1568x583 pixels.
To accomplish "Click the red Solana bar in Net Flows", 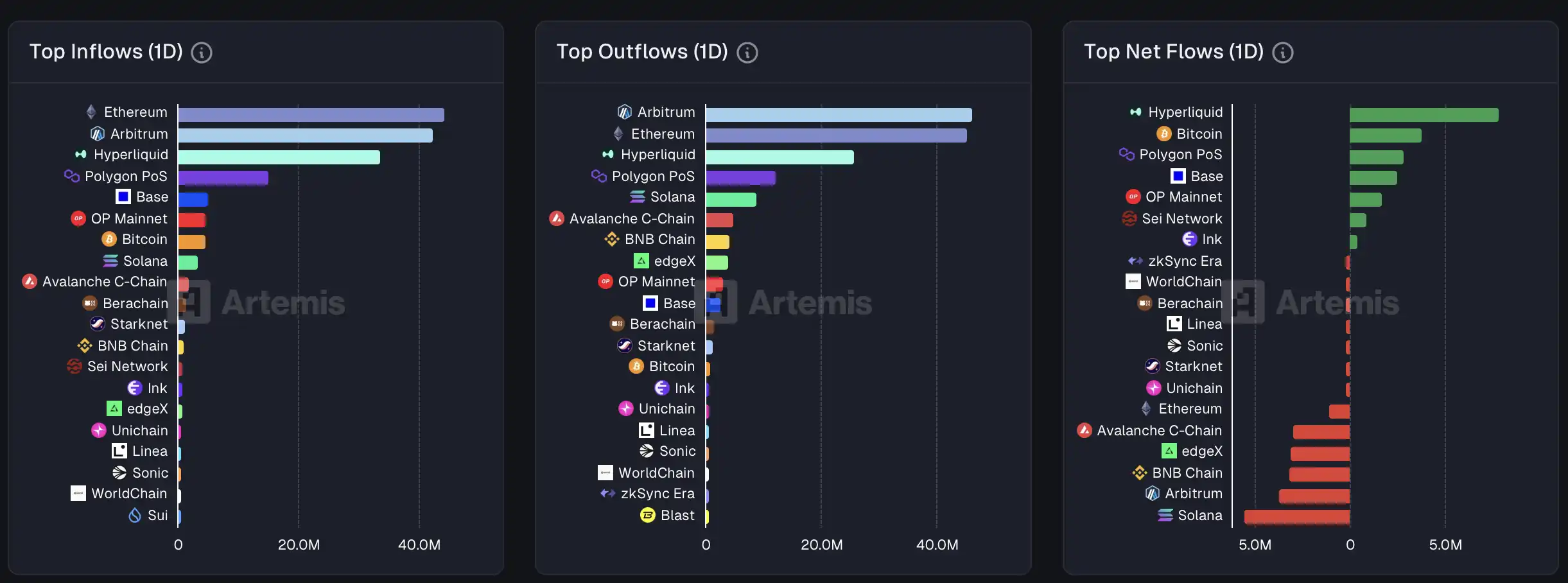I will coord(1296,517).
